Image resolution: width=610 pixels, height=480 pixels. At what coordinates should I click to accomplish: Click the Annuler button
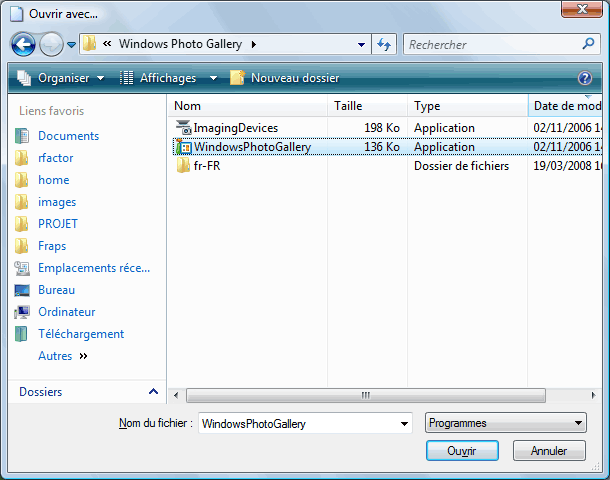[548, 451]
